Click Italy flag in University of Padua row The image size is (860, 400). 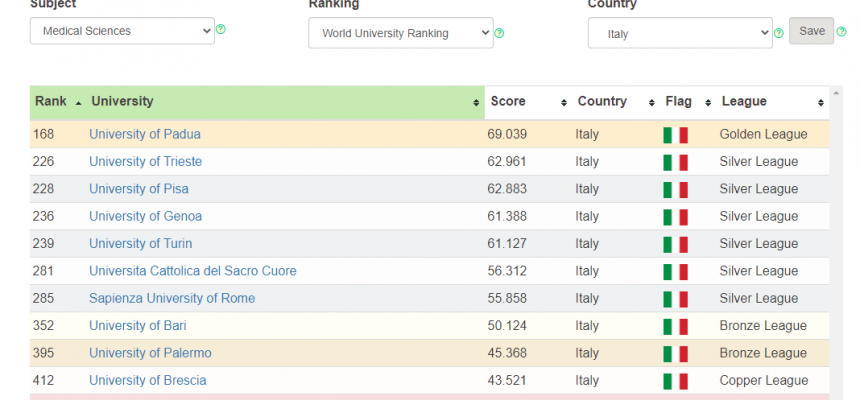(x=675, y=135)
